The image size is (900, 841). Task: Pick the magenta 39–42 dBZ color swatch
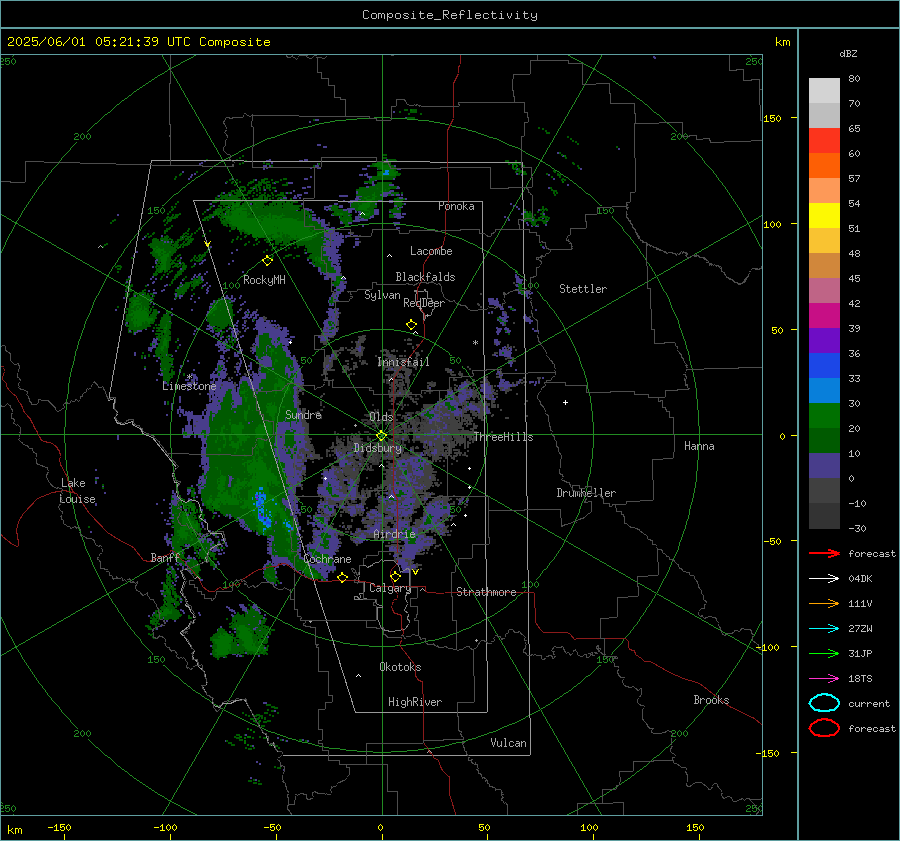[x=824, y=316]
